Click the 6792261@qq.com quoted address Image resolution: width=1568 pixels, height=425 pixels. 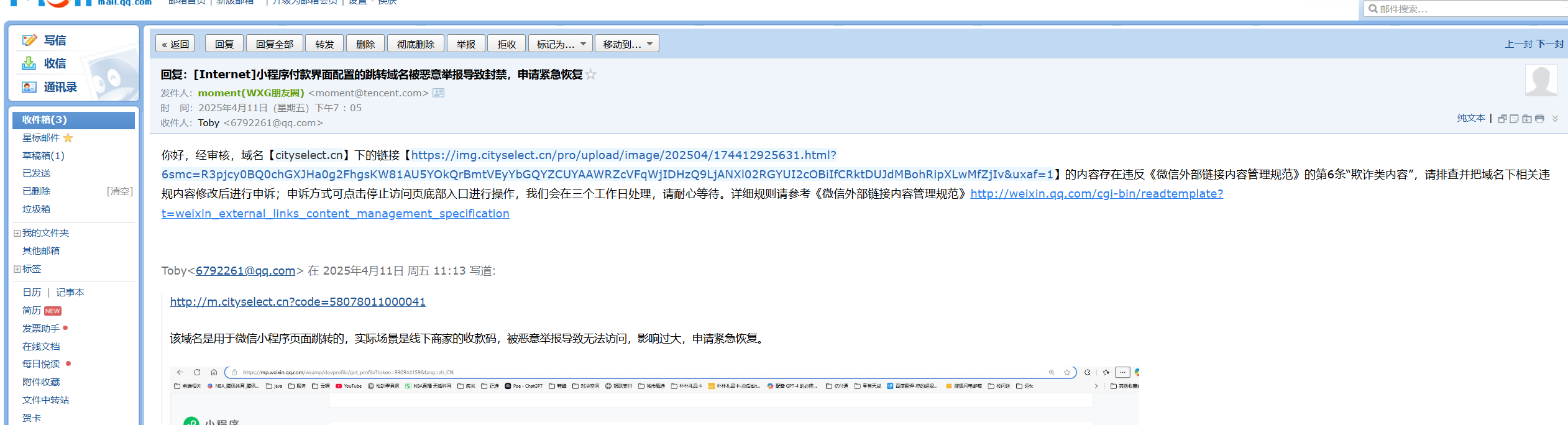245,271
